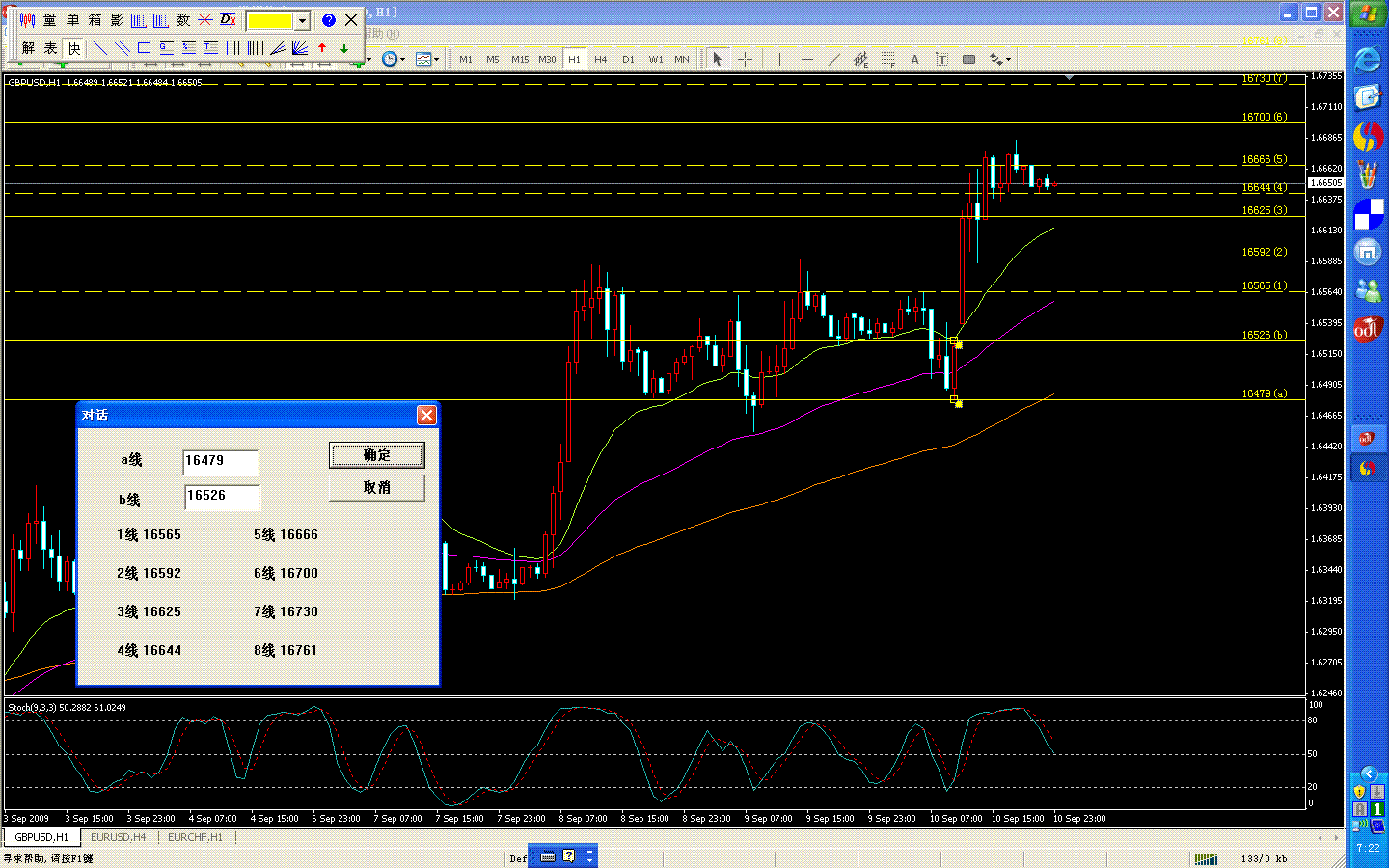Select the text label T tool
1389x868 pixels.
click(941, 59)
